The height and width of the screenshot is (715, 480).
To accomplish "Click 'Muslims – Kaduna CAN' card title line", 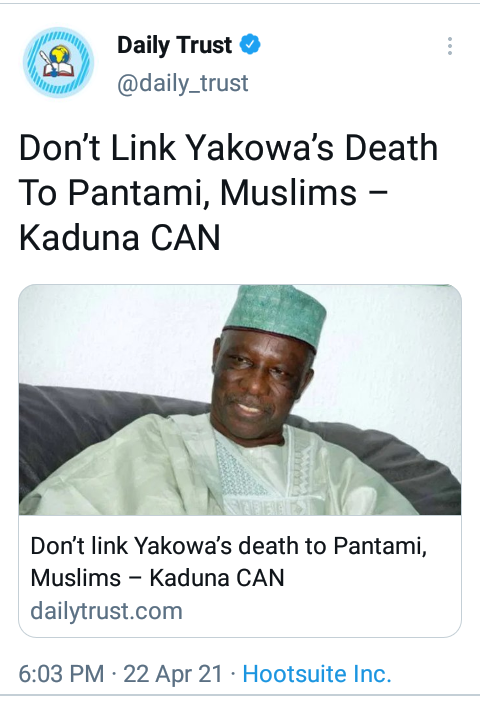I will 157,578.
